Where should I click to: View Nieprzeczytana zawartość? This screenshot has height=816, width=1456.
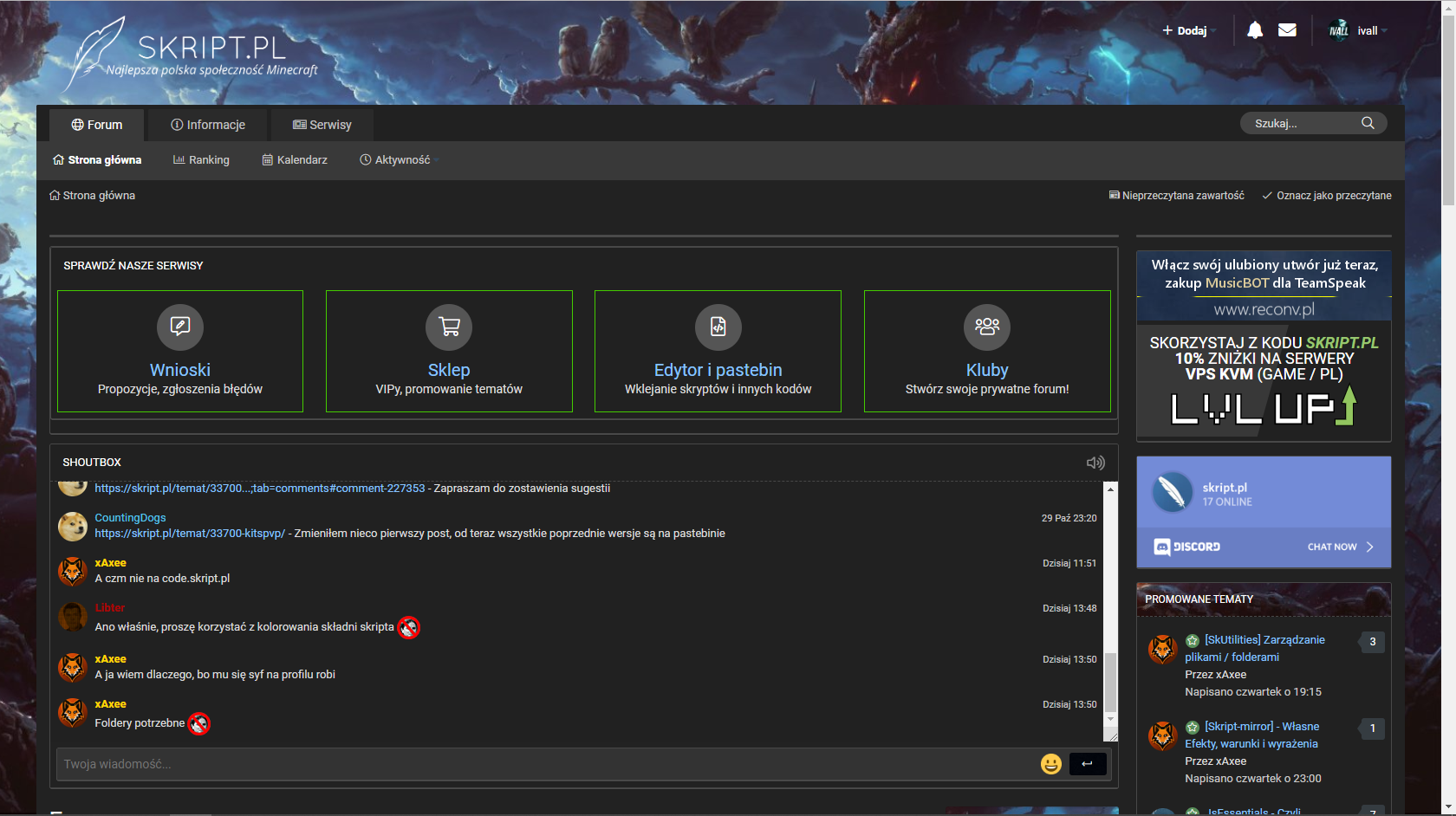pyautogui.click(x=1177, y=196)
